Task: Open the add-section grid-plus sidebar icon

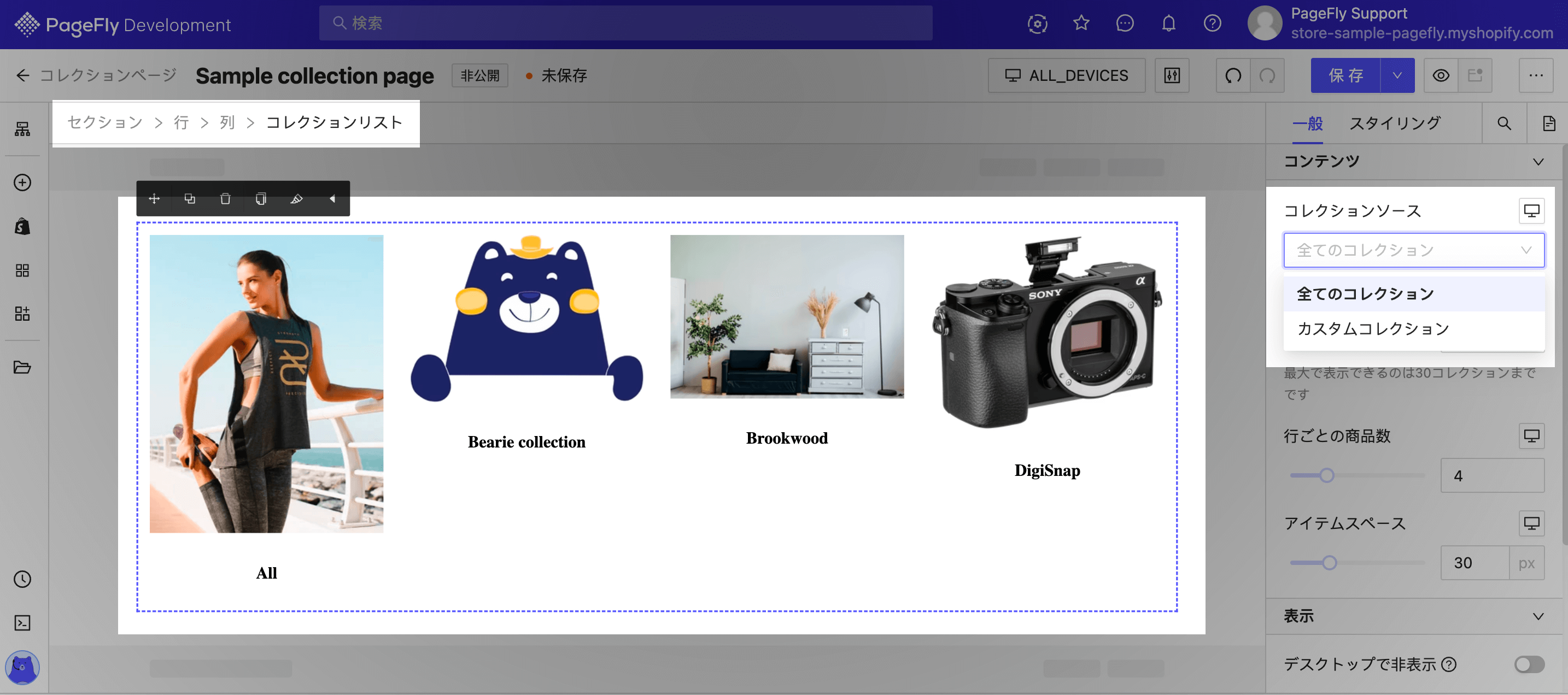Action: (22, 314)
